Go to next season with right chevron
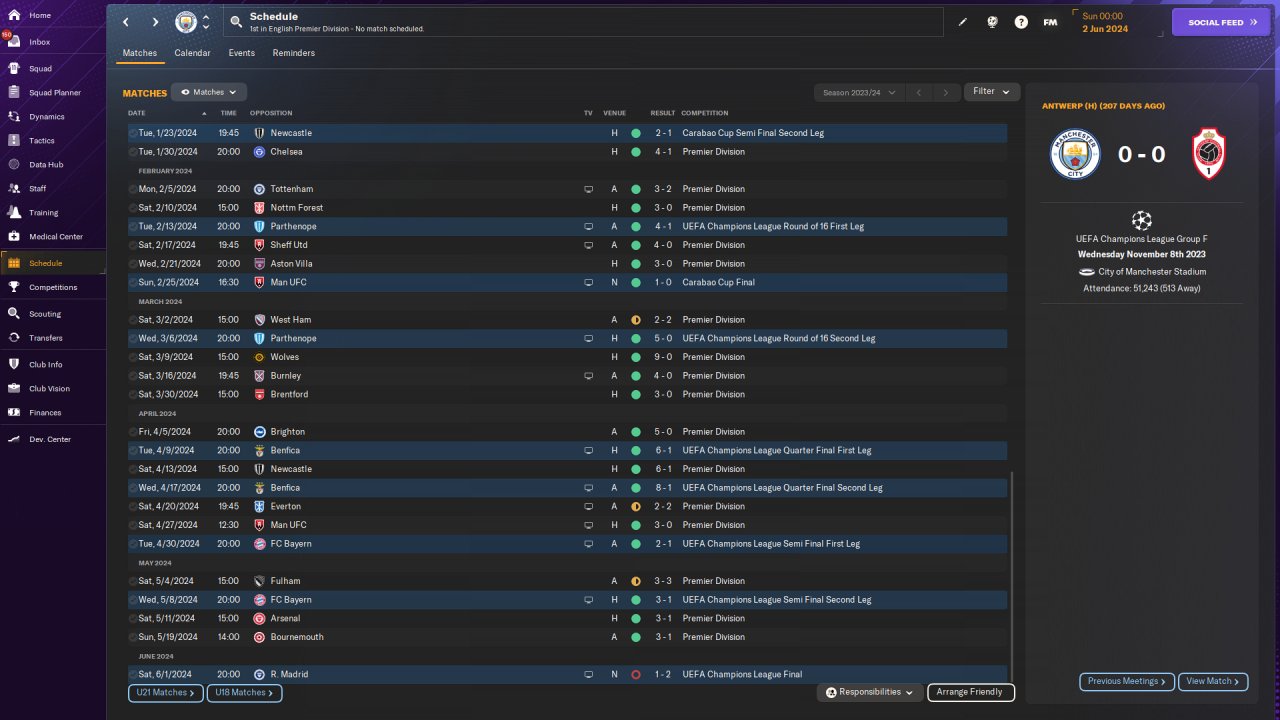Viewport: 1280px width, 720px height. [x=946, y=93]
